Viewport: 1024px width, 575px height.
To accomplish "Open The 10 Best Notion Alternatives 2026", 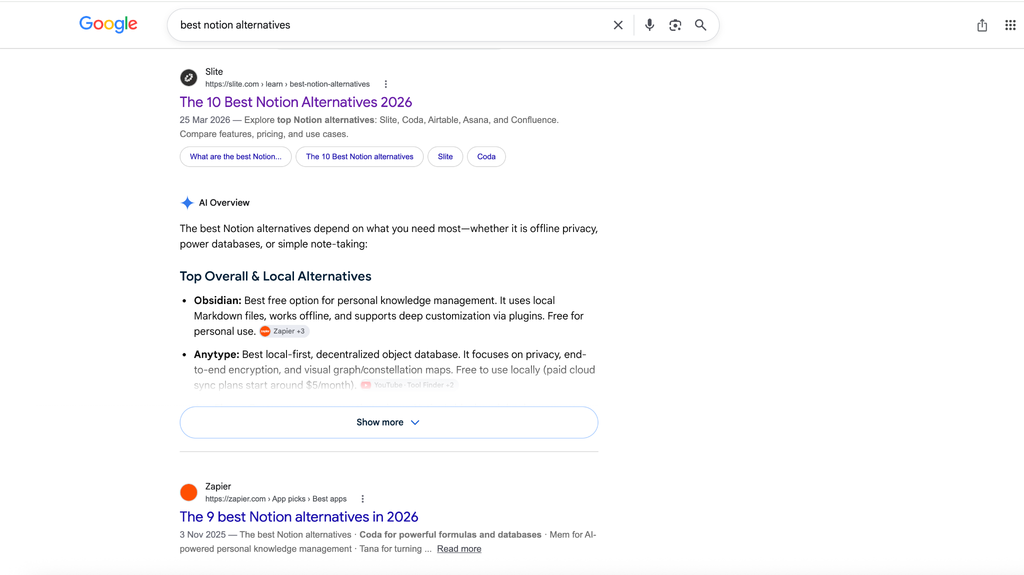I will tap(296, 102).
